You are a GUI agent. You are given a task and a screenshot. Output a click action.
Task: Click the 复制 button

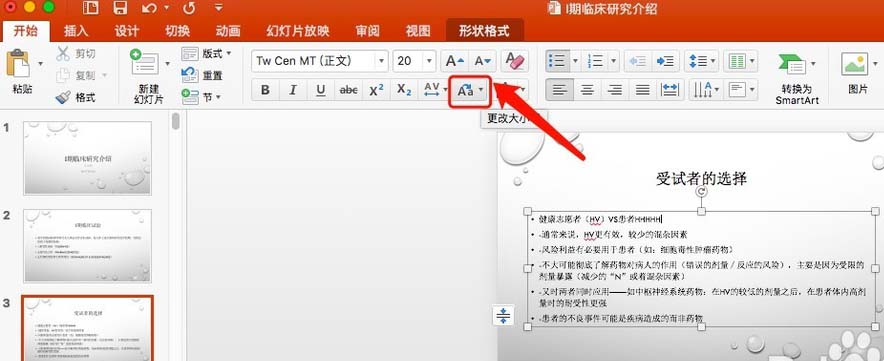[78, 75]
